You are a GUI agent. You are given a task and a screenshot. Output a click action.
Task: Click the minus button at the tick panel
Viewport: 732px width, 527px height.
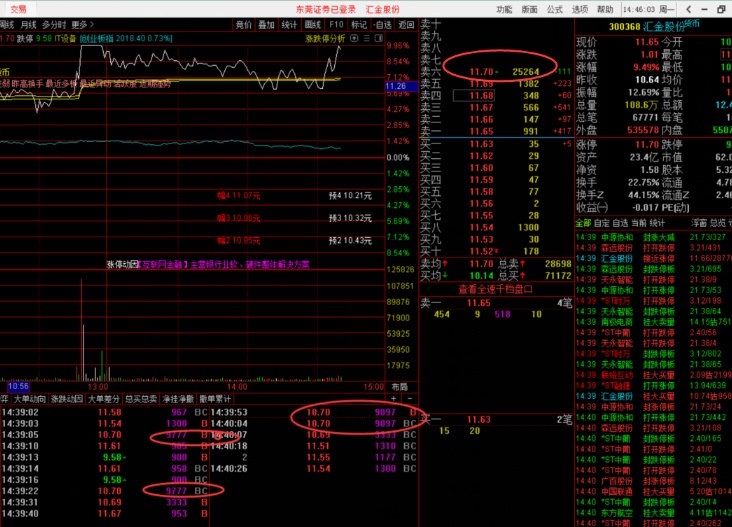coord(409,399)
